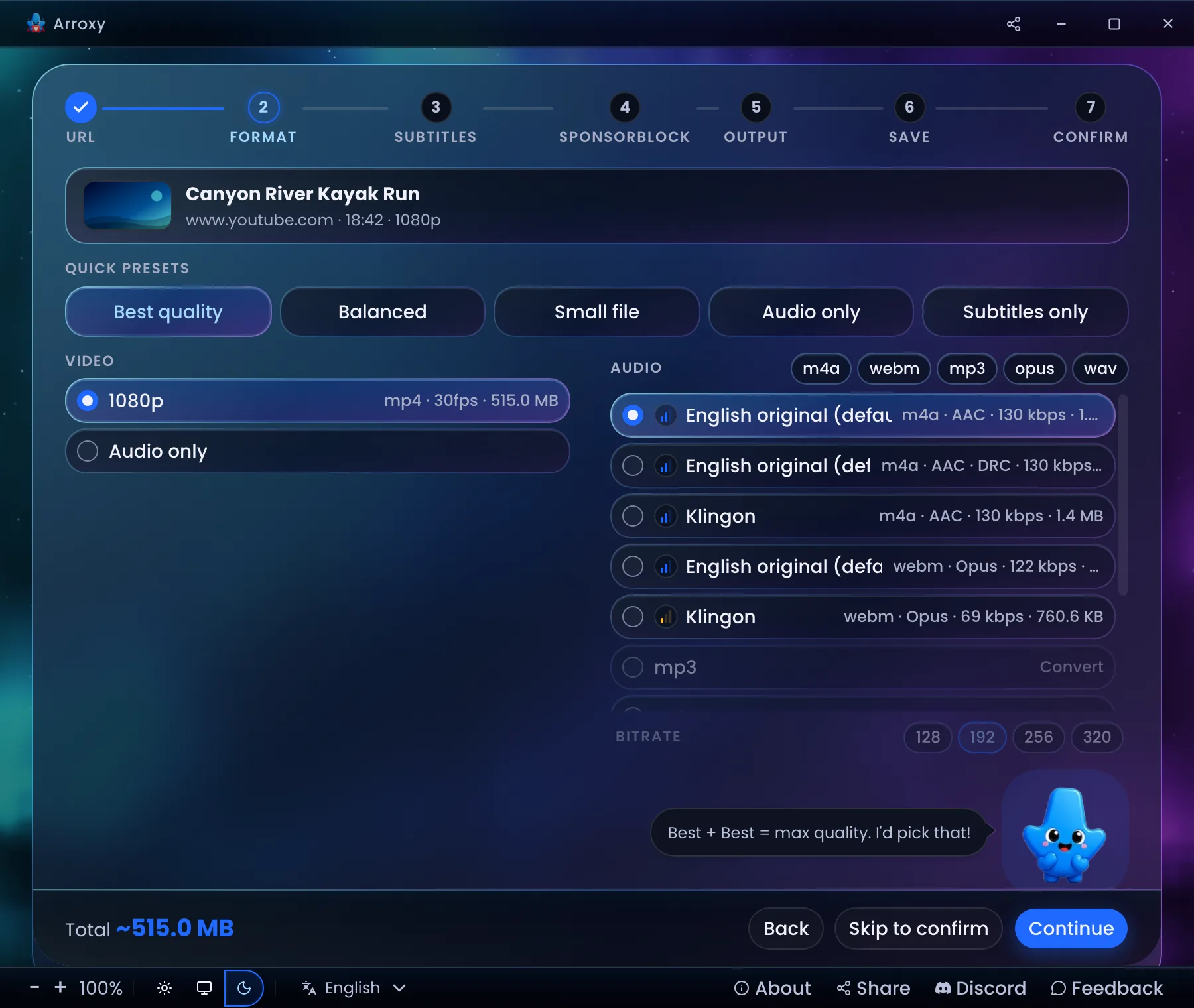This screenshot has width=1194, height=1008.
Task: Click the audio list scrollbar
Action: click(x=1122, y=495)
